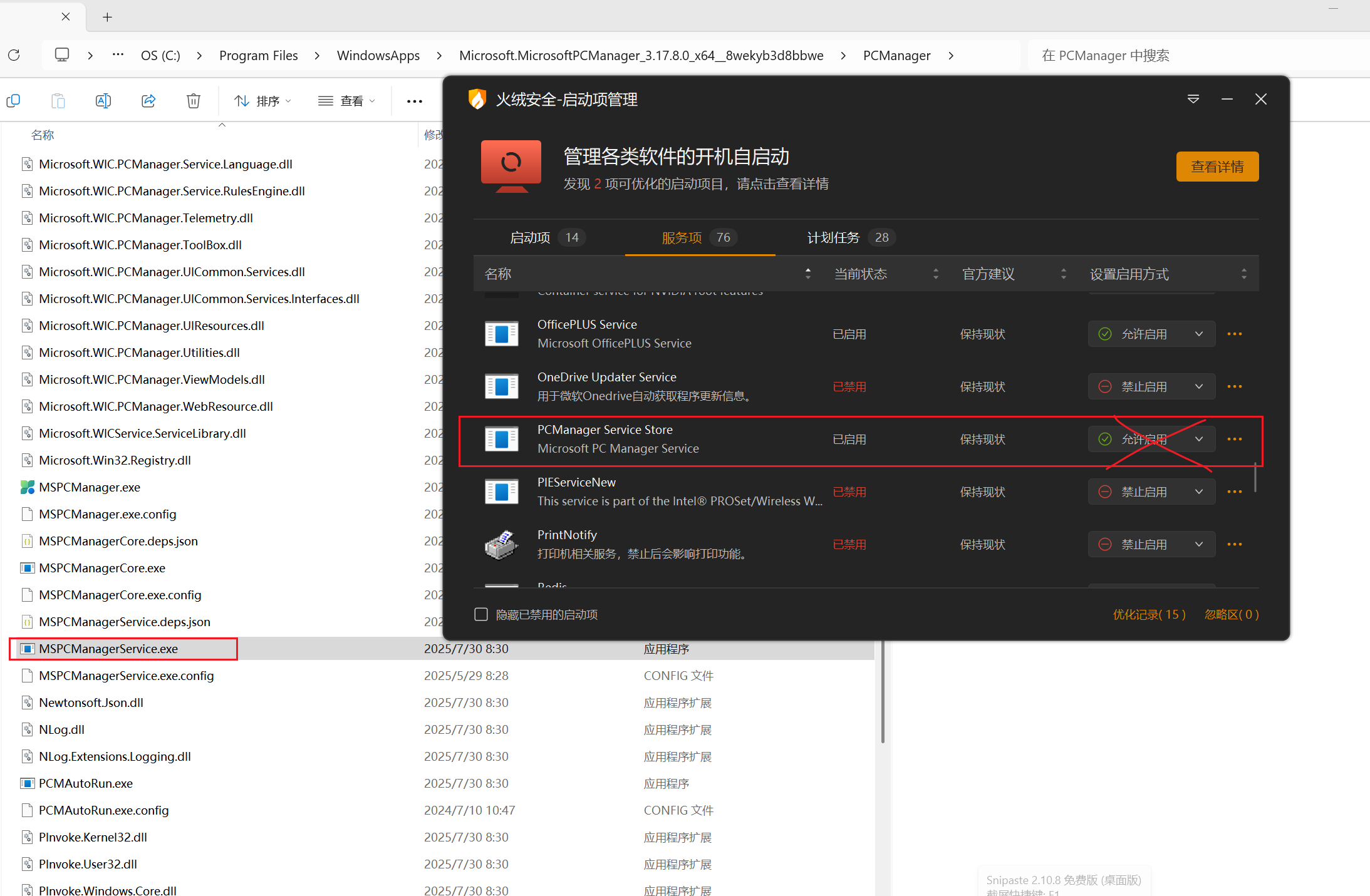Screen dimensions: 1370x896
Task: Open more options for OfficePLUS Service
Action: pos(1235,334)
